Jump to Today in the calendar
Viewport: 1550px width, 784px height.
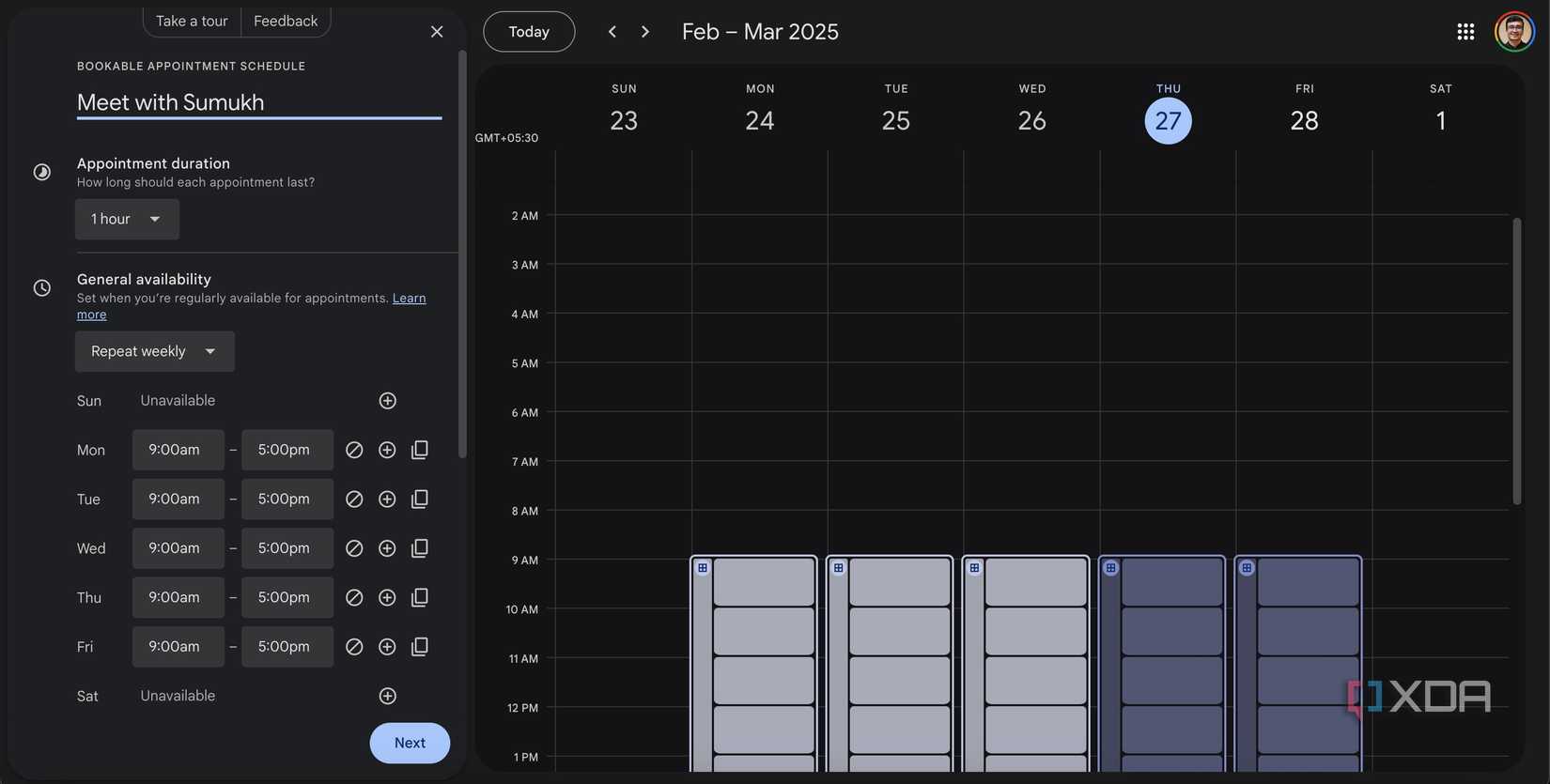529,32
